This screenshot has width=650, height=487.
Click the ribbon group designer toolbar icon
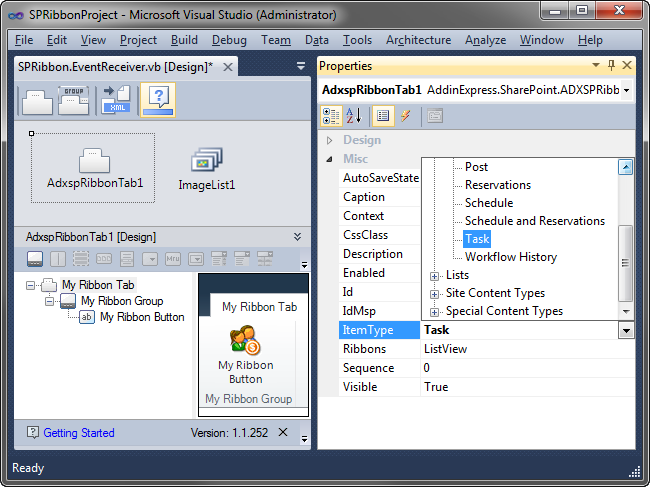coord(35,259)
